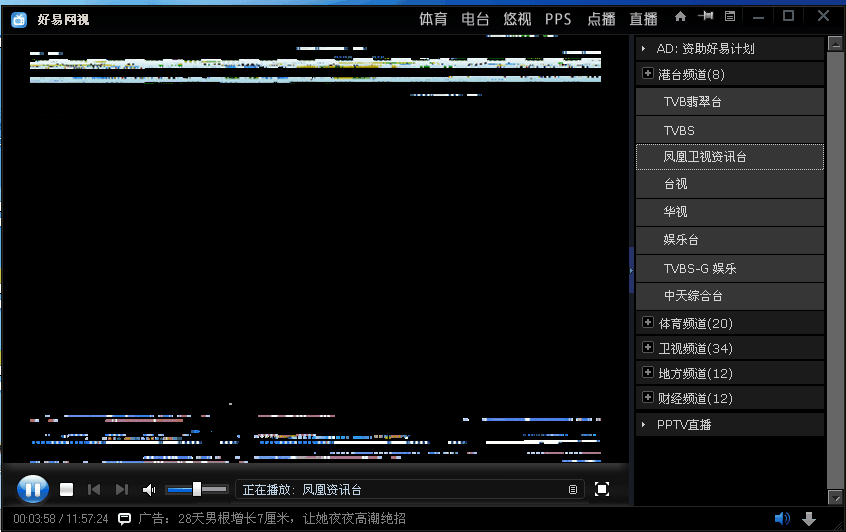Play the TVB翡翠台 channel
This screenshot has width=846, height=532.
730,101
